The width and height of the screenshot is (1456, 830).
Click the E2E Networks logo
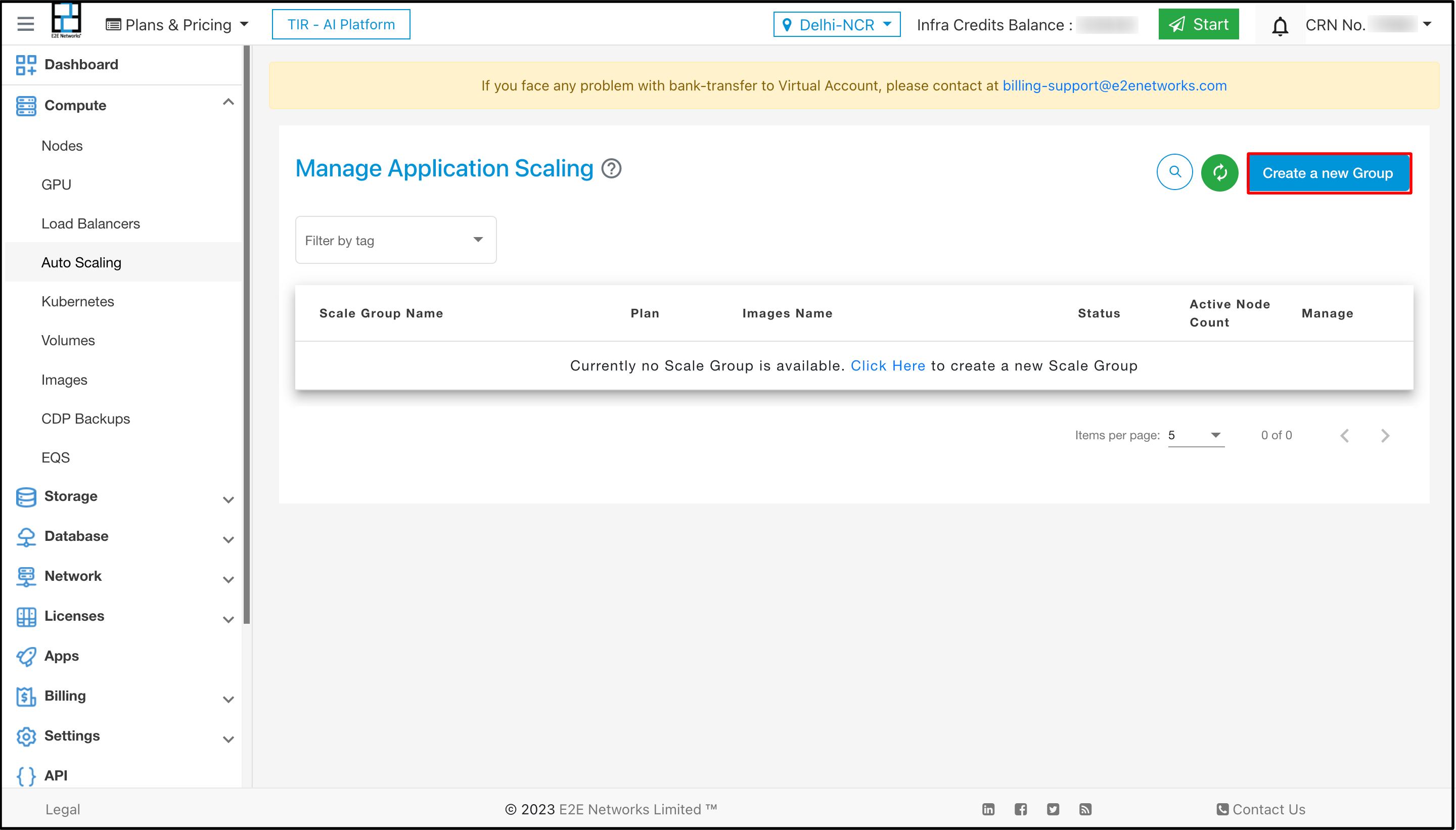click(x=66, y=21)
